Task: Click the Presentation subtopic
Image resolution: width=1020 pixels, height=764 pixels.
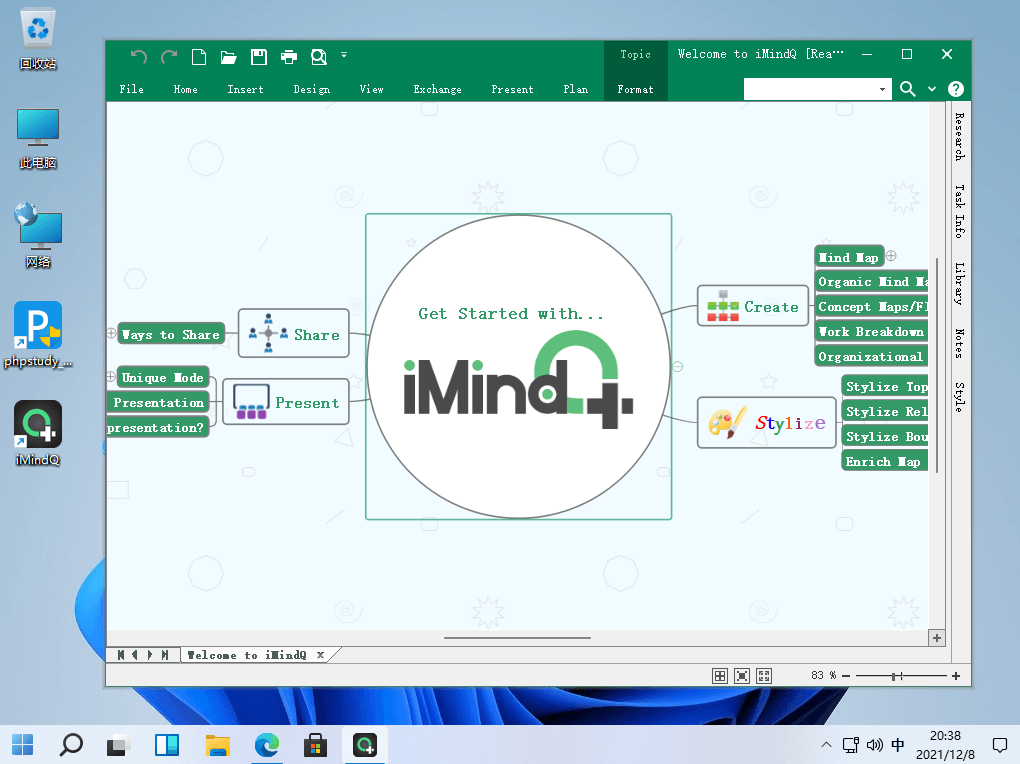Action: pos(158,402)
